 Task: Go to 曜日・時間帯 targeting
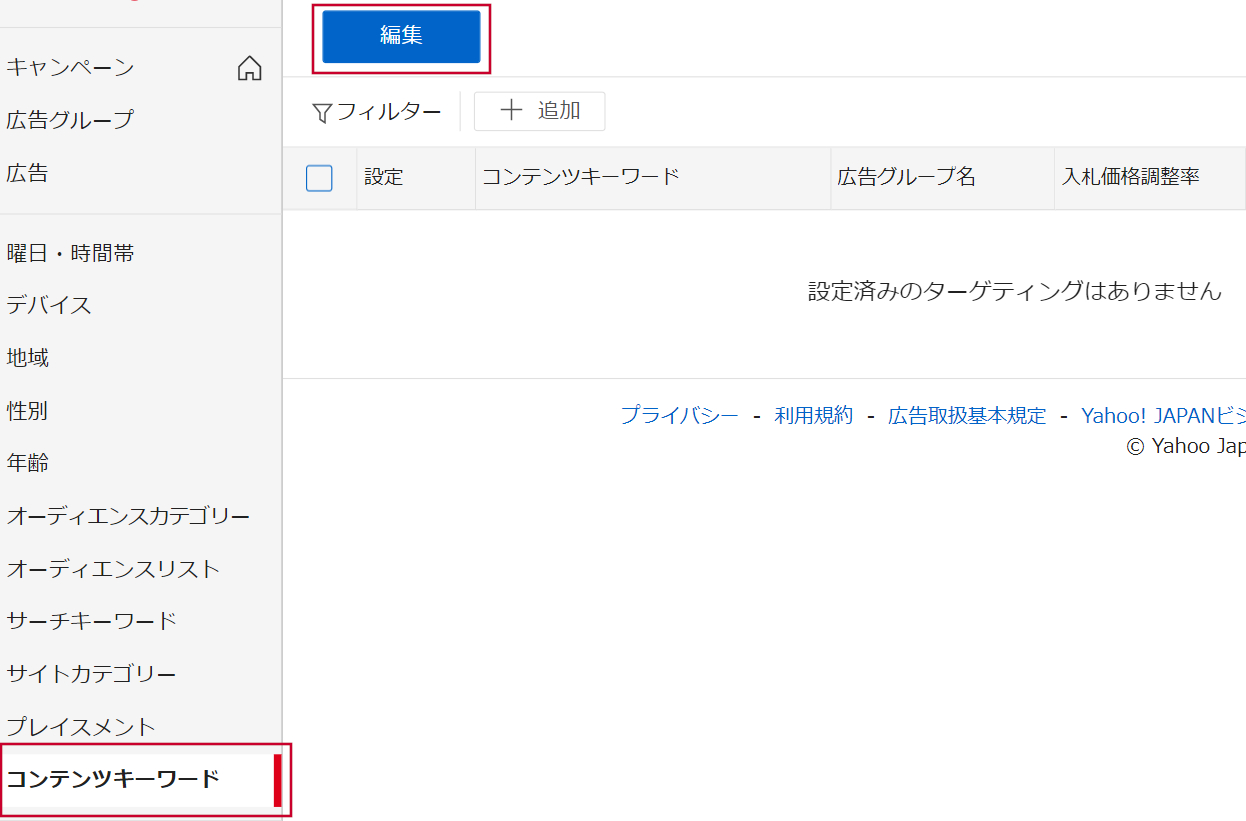(x=71, y=254)
